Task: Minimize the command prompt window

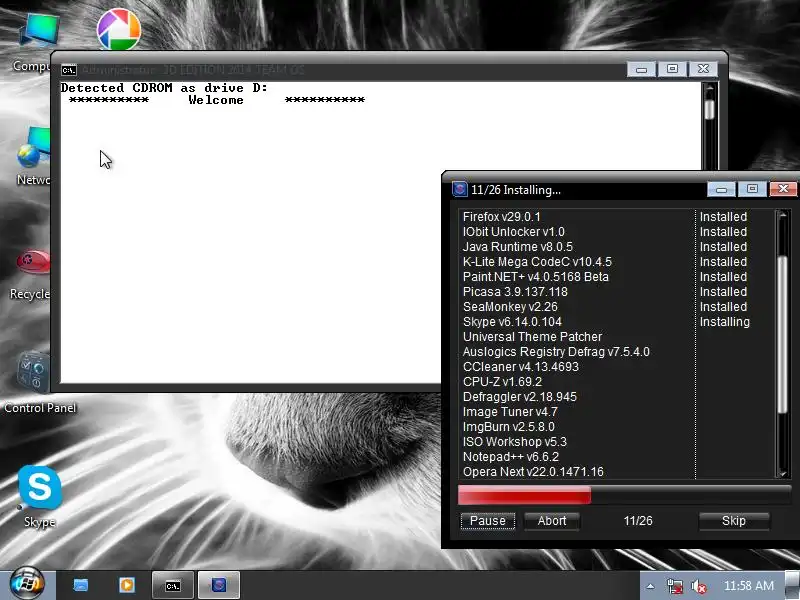Action: point(641,69)
